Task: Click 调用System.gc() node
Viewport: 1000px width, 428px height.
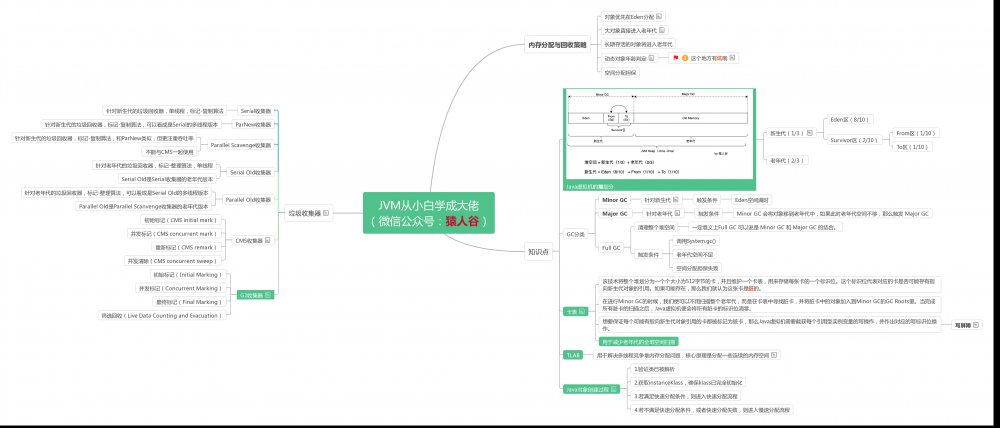Action: tap(696, 240)
